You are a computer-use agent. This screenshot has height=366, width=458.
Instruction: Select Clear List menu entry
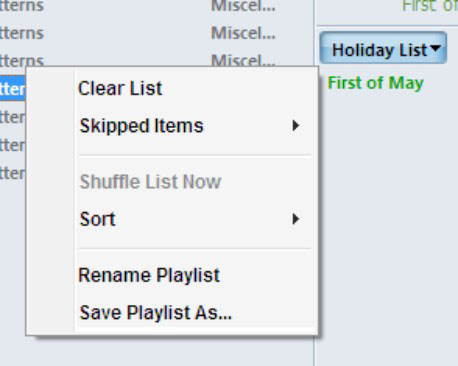point(120,88)
